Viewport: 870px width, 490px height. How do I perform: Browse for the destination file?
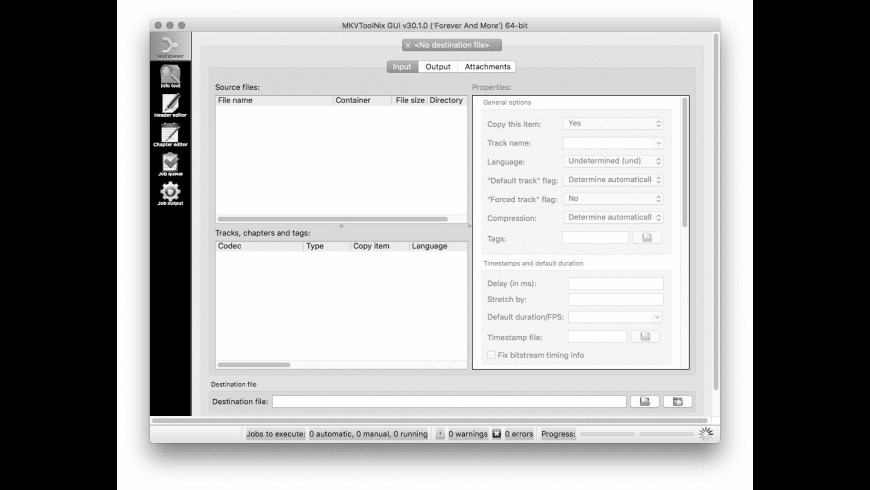click(x=645, y=401)
